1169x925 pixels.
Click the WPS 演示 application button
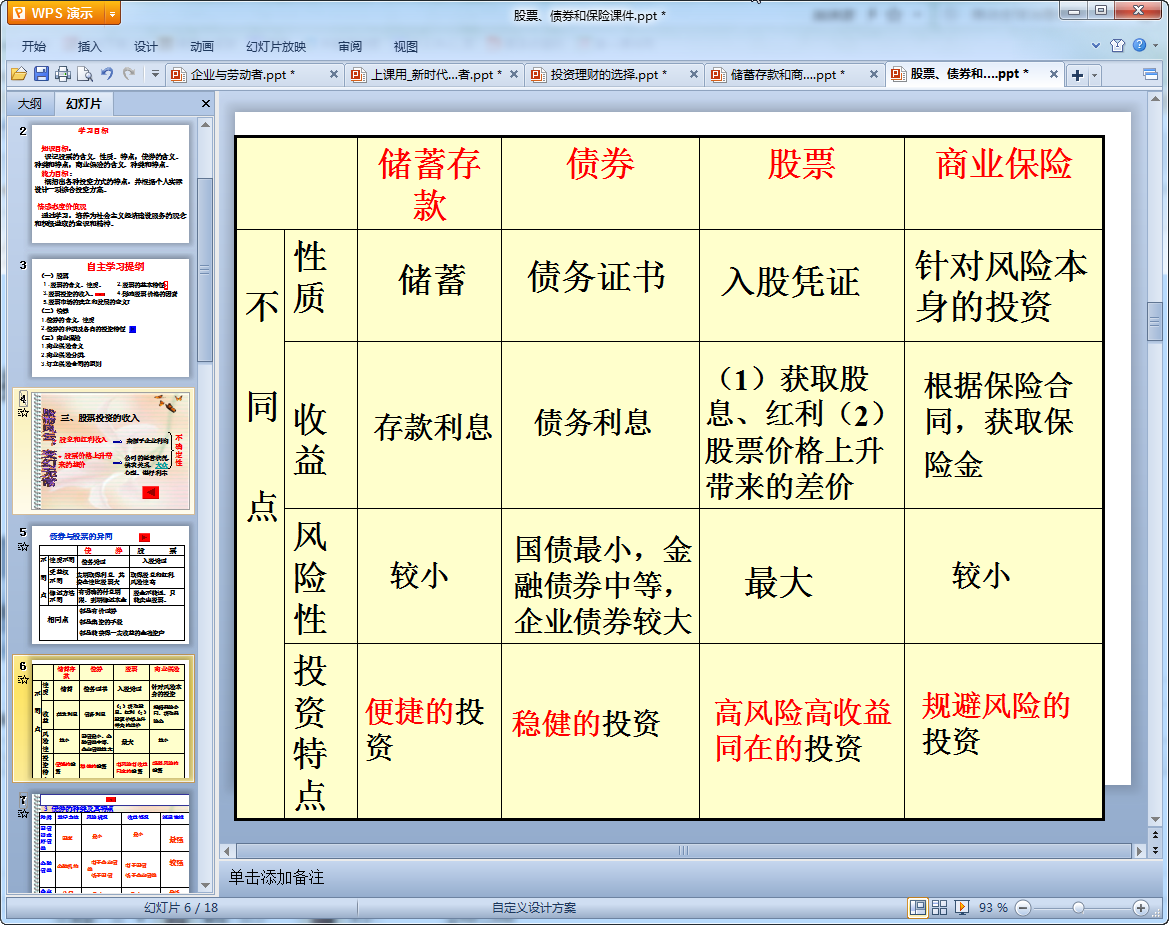[57, 13]
